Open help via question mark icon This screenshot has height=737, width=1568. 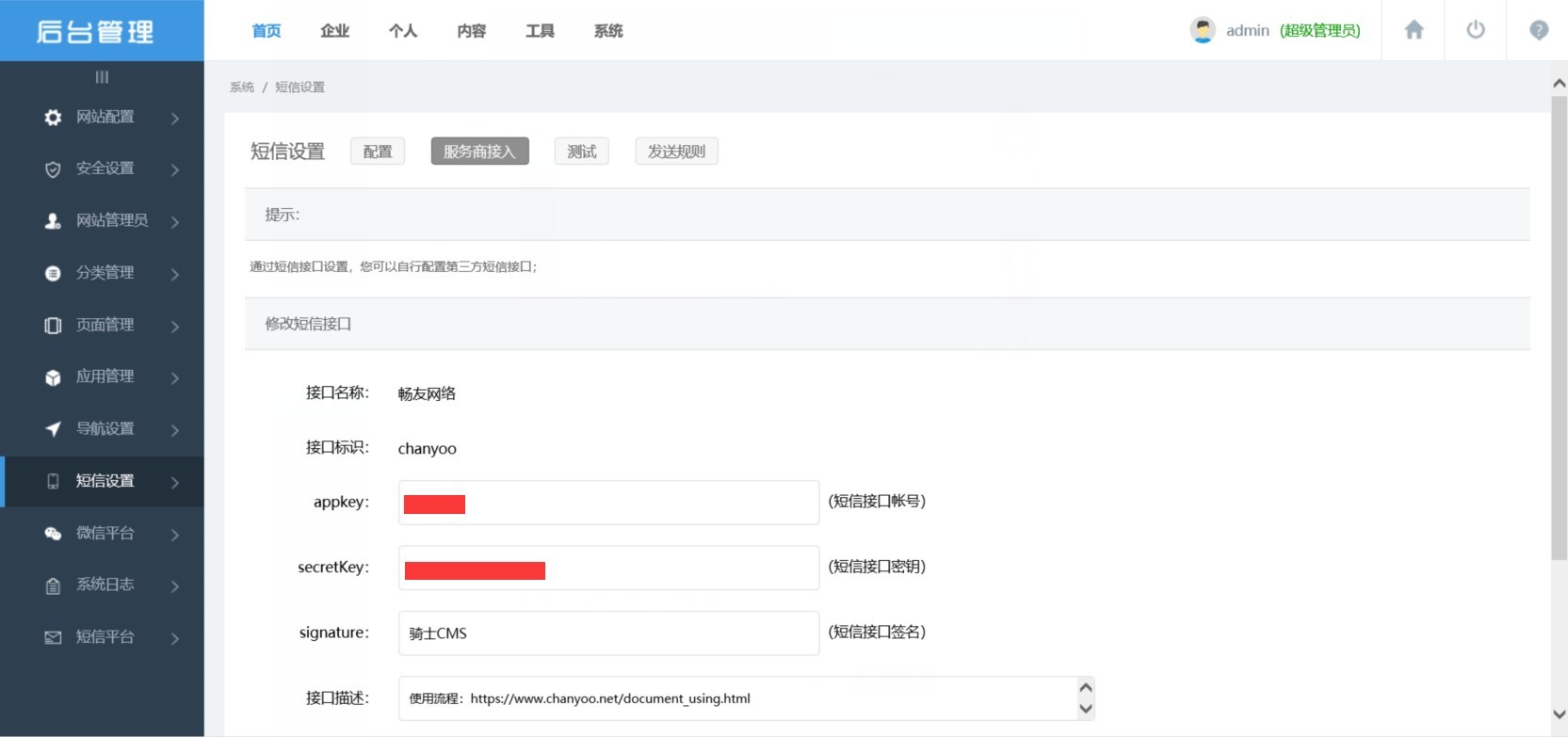click(1539, 30)
